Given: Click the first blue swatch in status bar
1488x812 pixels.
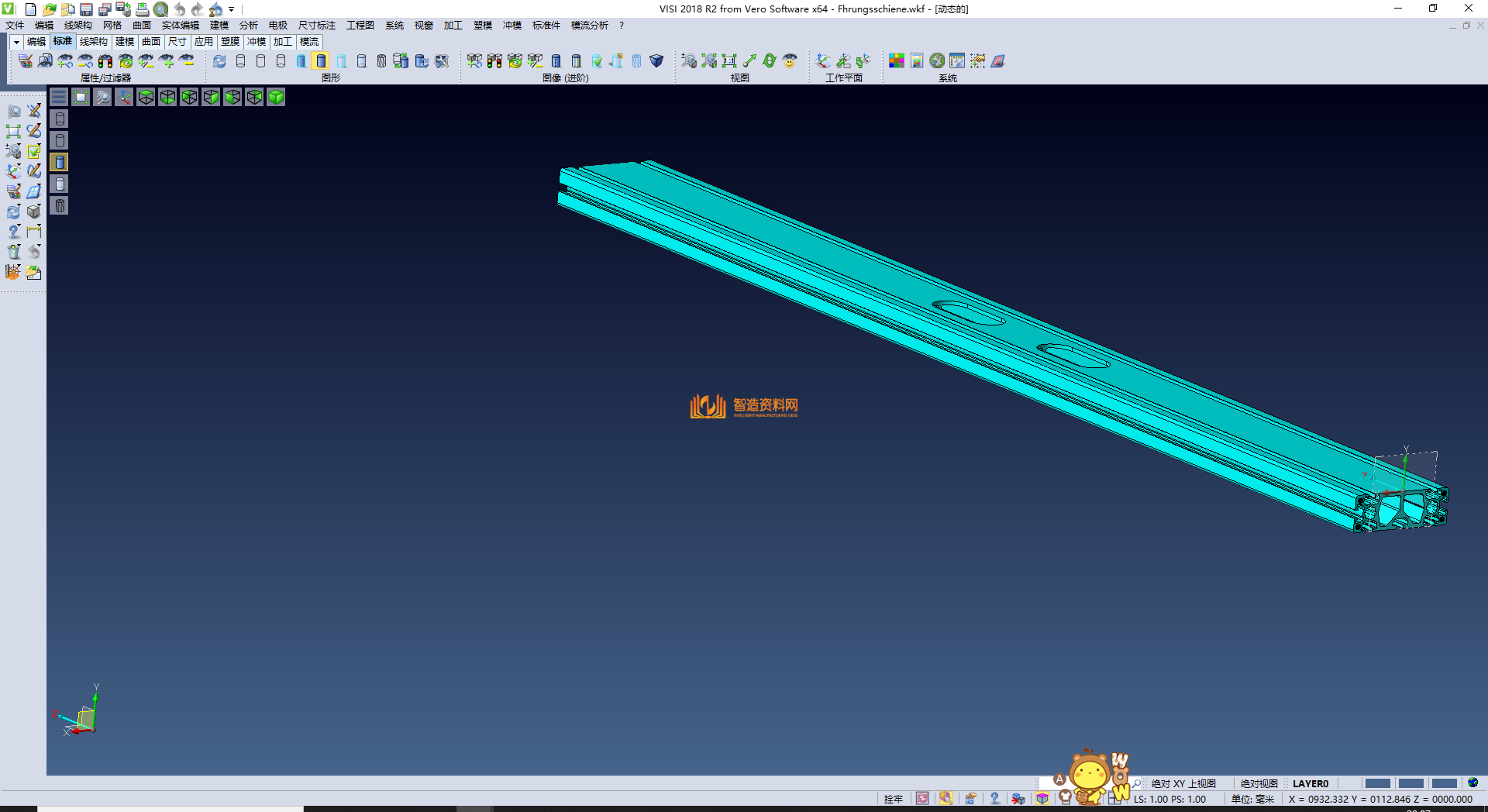Looking at the screenshot, I should [x=1377, y=783].
